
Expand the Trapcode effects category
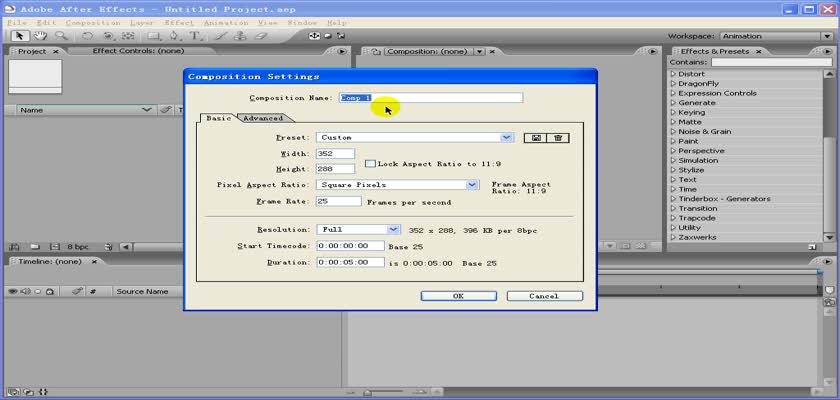click(x=673, y=218)
